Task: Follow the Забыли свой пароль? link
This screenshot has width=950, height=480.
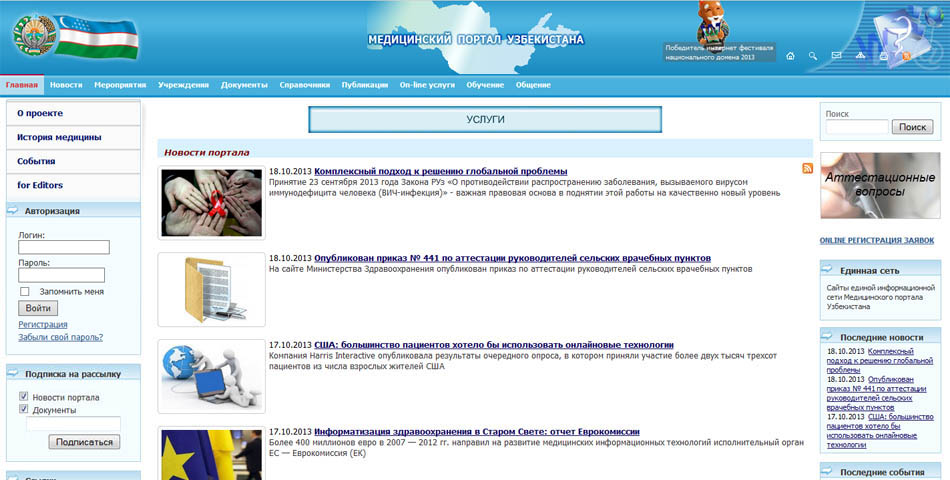Action: point(60,337)
